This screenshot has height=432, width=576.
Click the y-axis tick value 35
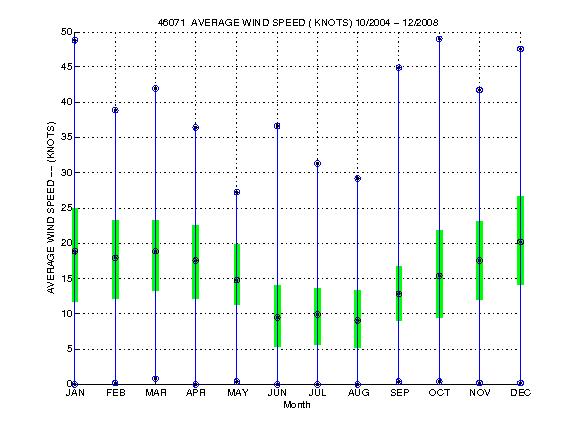click(x=66, y=137)
